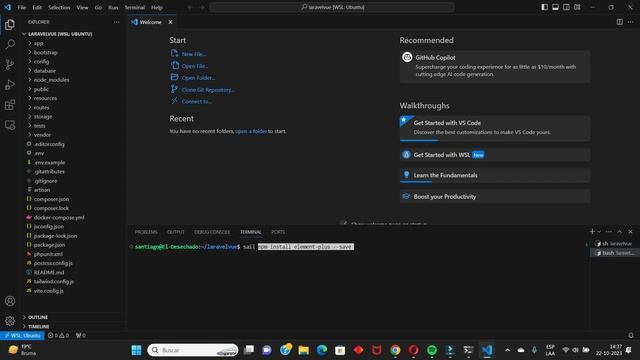Toggle primary side bar layout icon
Screen dimensions: 640x360
pyautogui.click(x=544, y=7)
